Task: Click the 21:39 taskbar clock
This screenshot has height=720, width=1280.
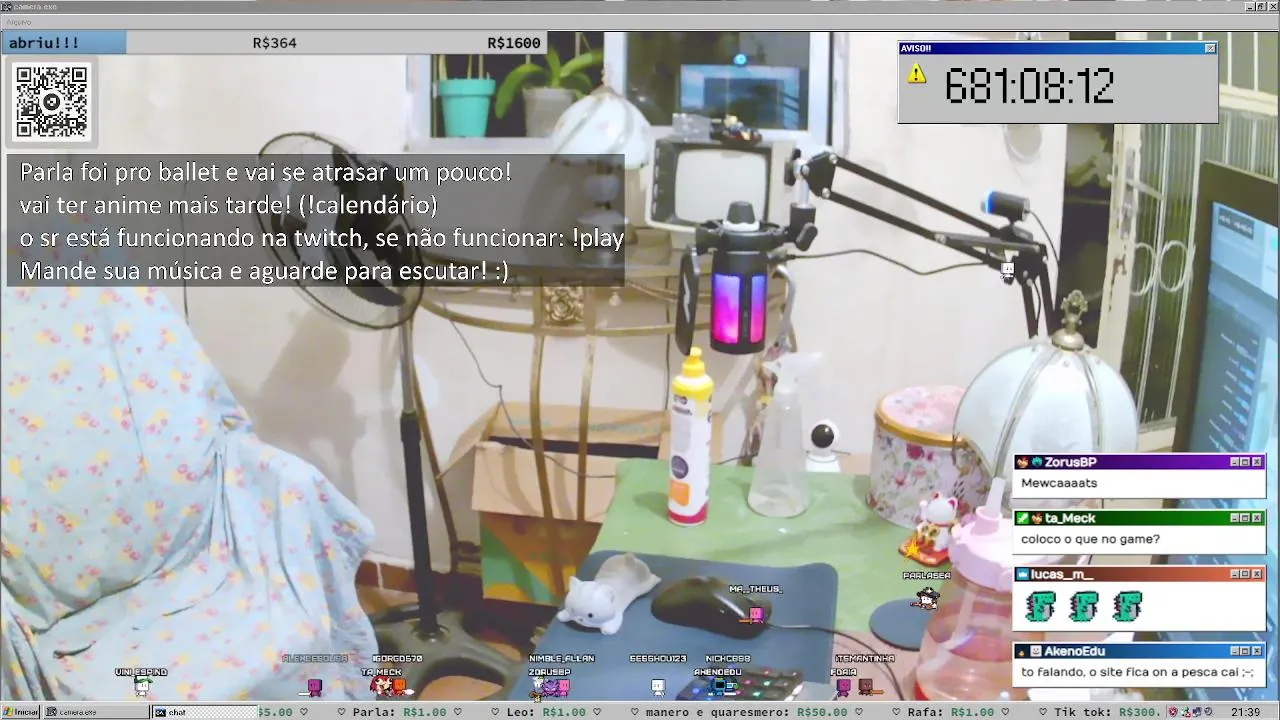Action: [1245, 712]
